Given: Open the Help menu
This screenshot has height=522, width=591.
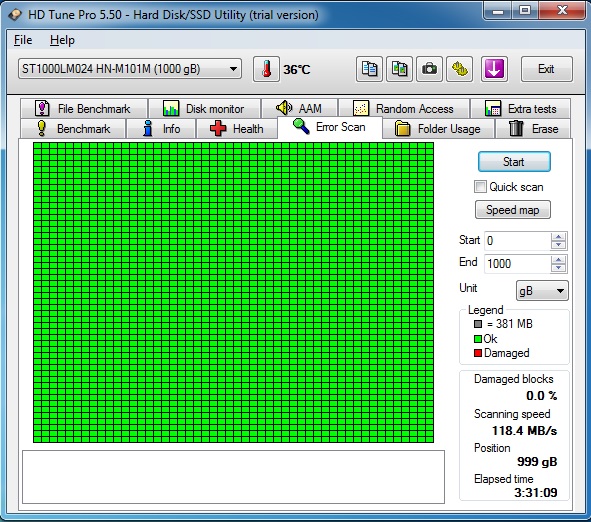Looking at the screenshot, I should tap(62, 40).
